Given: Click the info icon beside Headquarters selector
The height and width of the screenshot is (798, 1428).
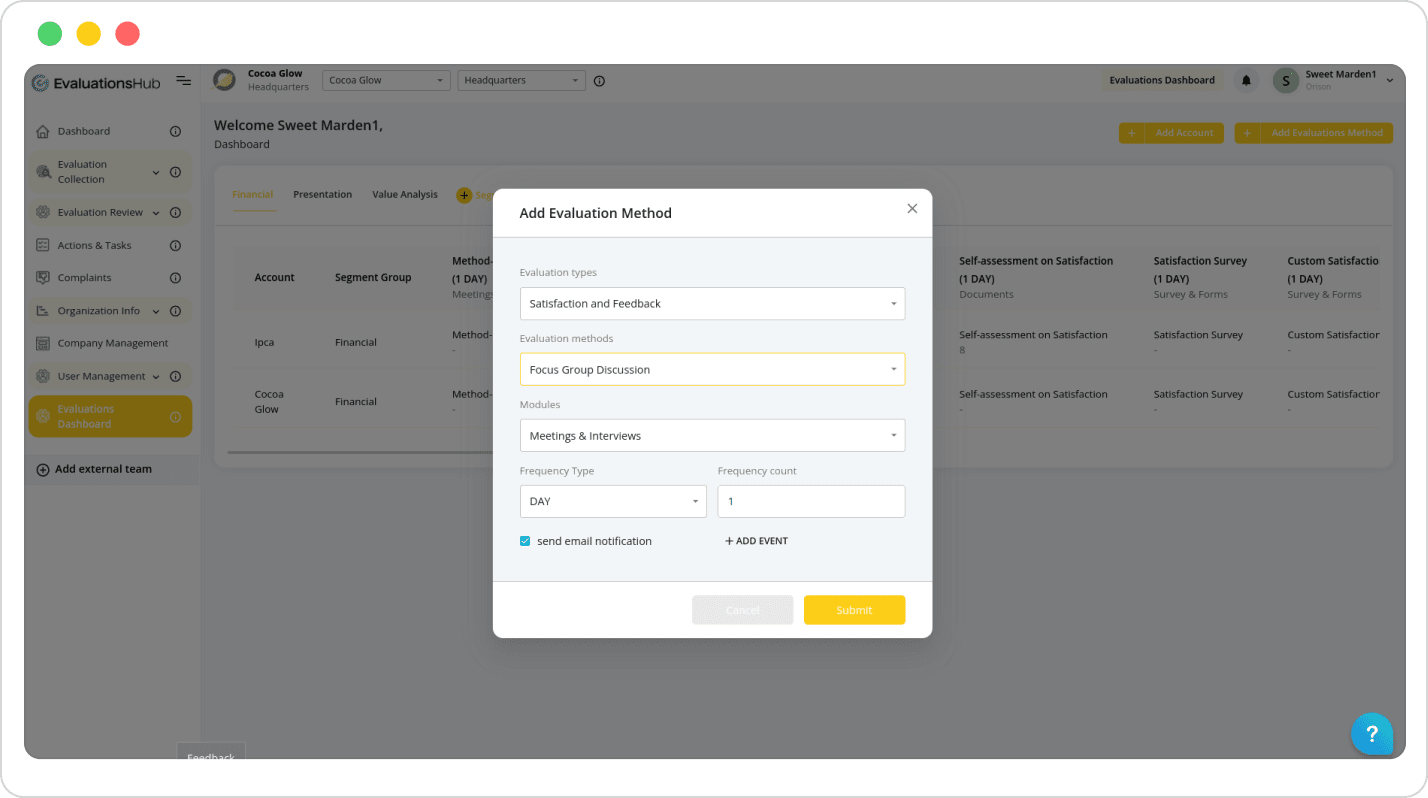Looking at the screenshot, I should click(x=598, y=80).
